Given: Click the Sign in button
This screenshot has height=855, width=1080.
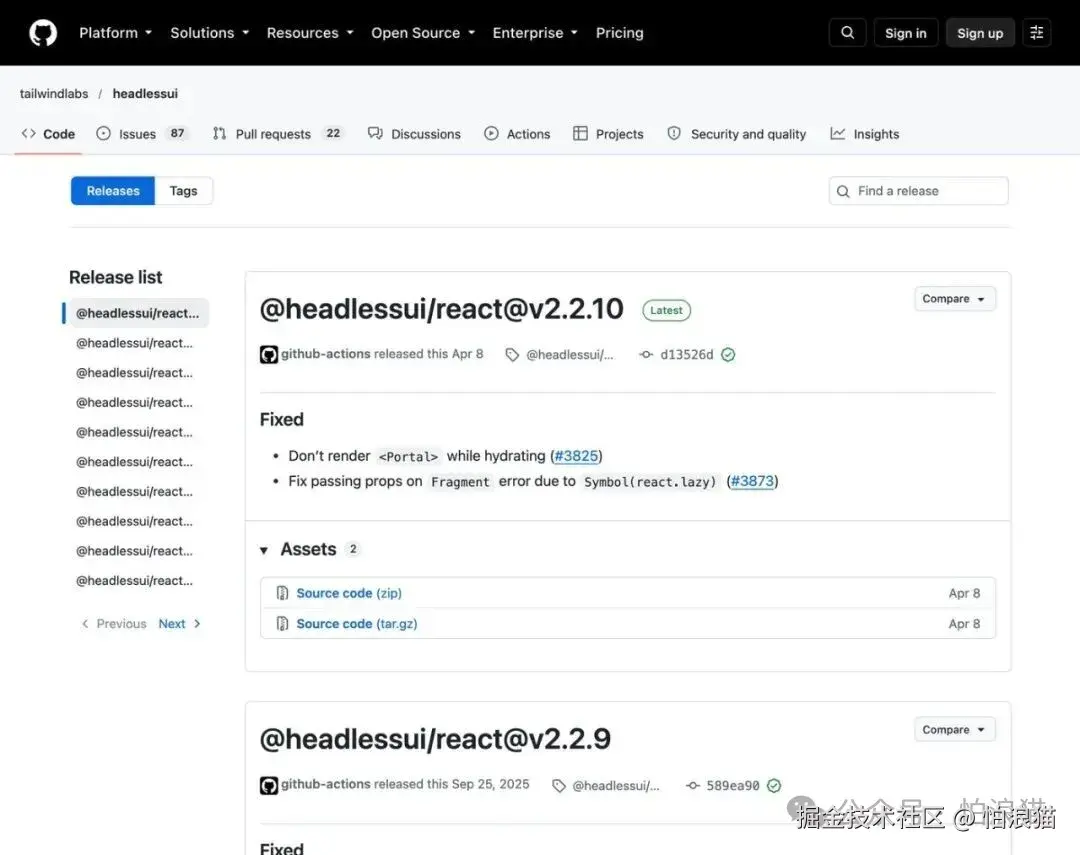Looking at the screenshot, I should [x=905, y=32].
